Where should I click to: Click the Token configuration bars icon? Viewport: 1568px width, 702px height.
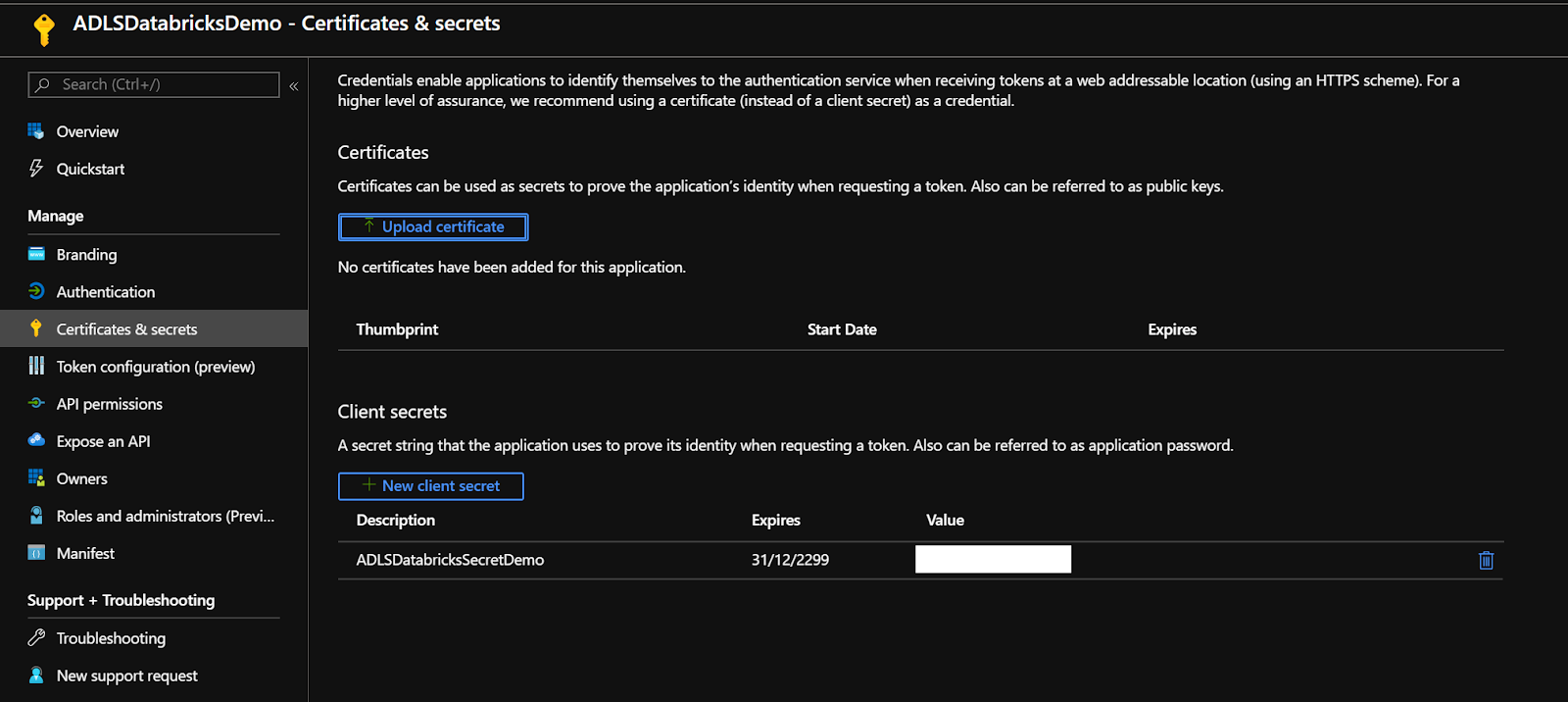tap(36, 366)
